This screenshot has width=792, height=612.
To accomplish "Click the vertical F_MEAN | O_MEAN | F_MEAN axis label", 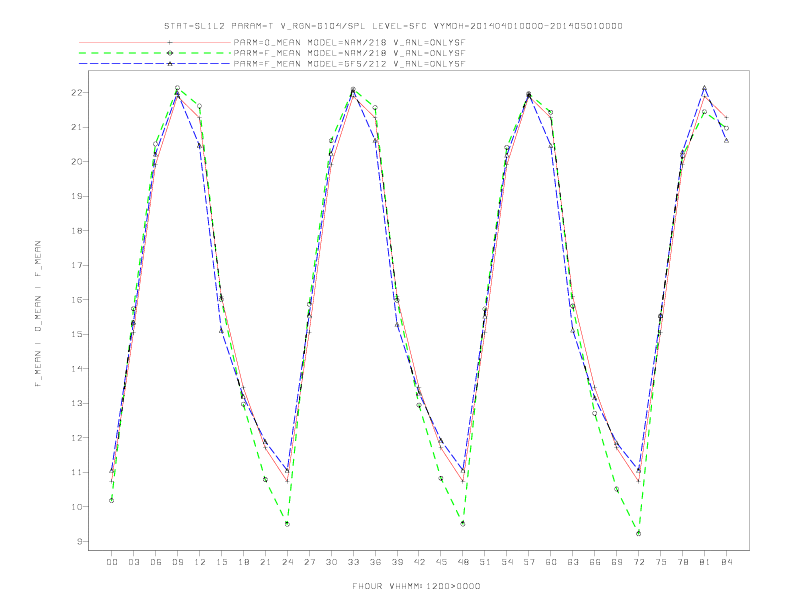I will coord(38,314).
